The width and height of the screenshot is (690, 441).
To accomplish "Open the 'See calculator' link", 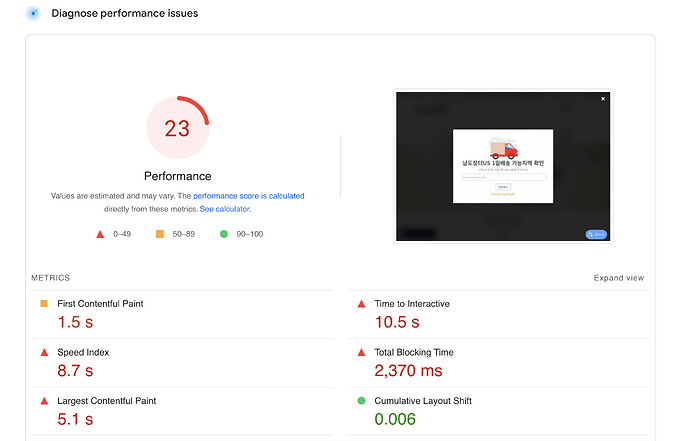I will point(224,209).
